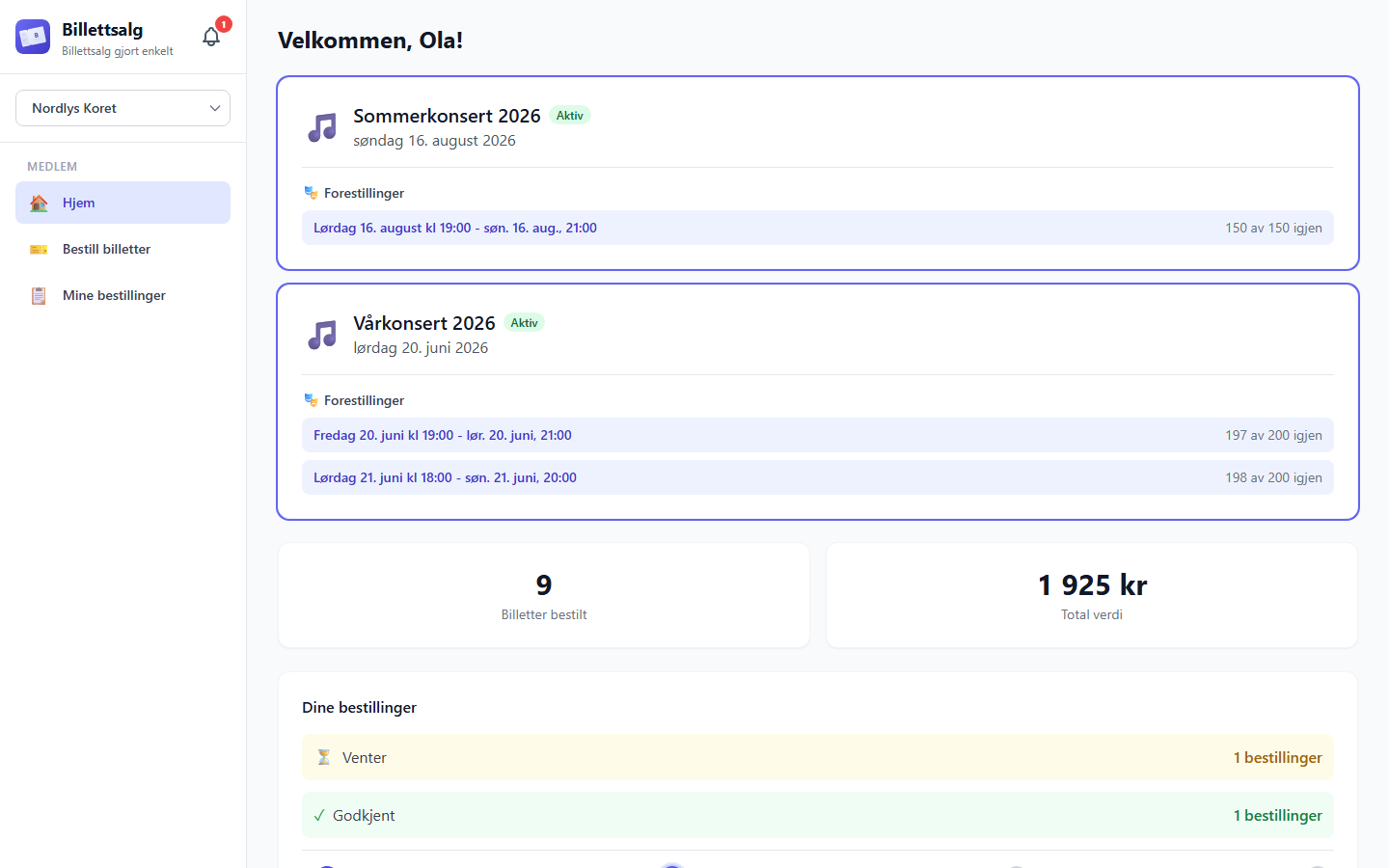Open the Venter orders row
Viewport: 1389px width, 868px height.
818,757
